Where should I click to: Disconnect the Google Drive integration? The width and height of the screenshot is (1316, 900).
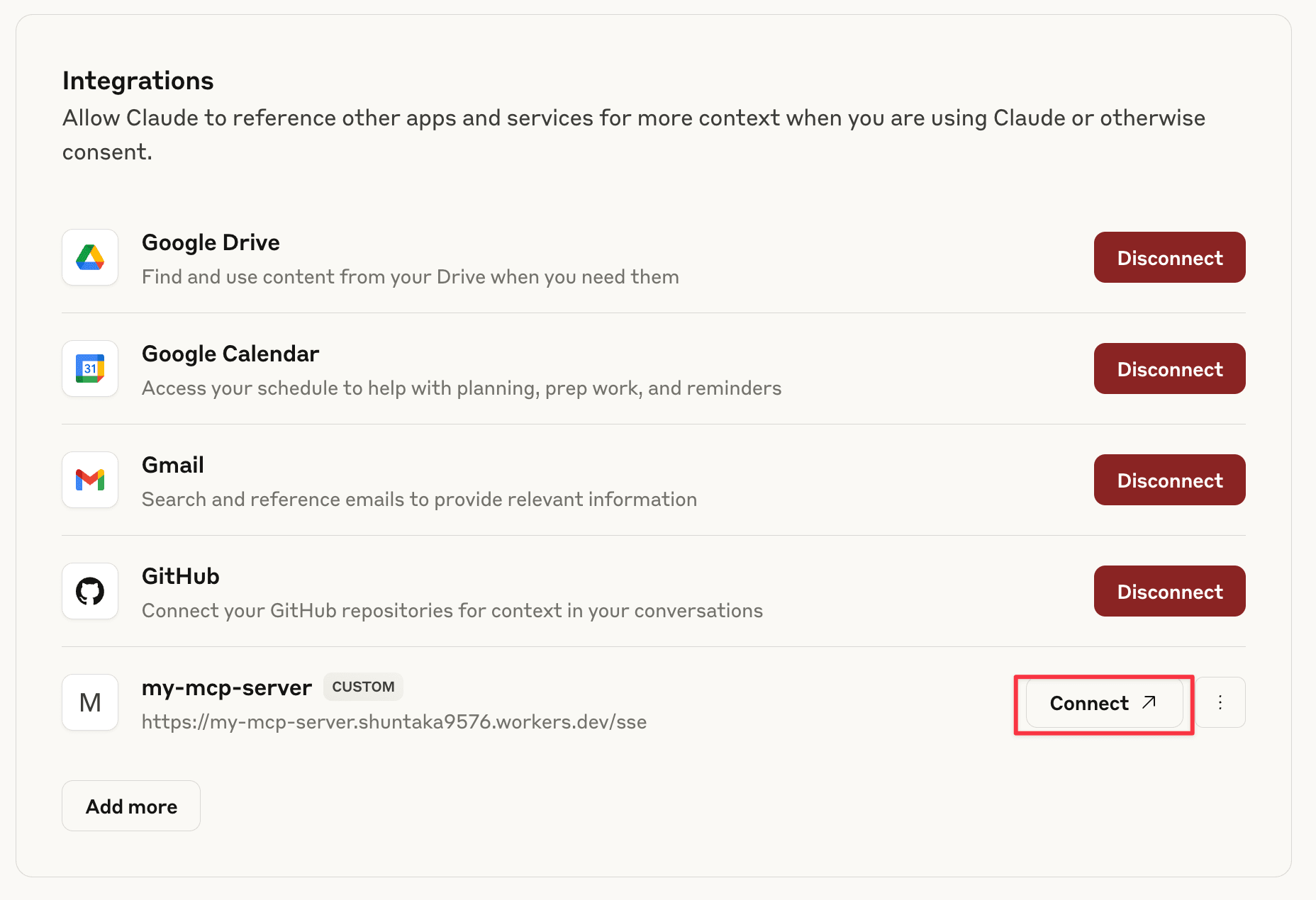[x=1169, y=257]
